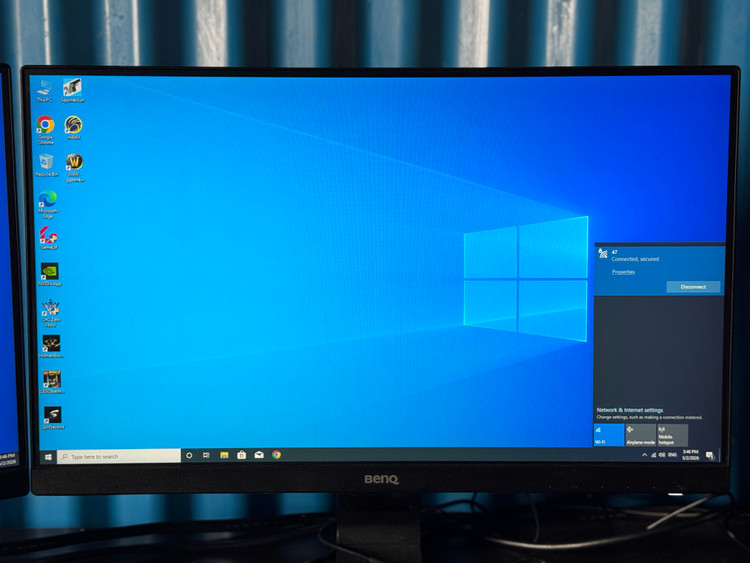Click Disconnect for the Wi-Fi network
Viewport: 750px width, 563px height.
click(693, 287)
